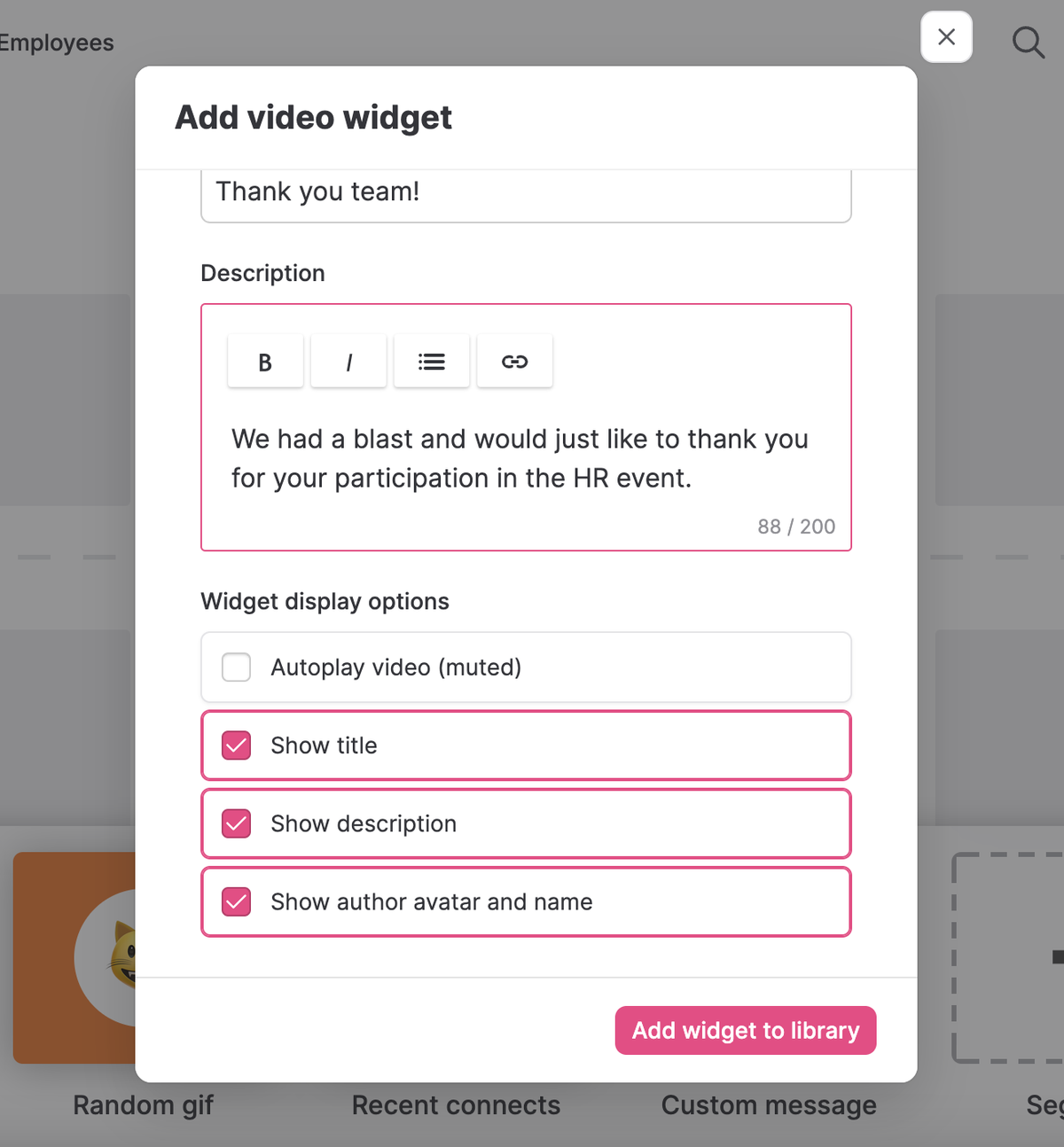Enable the Autoplay video (muted) checkbox
This screenshot has height=1147, width=1064.
tap(237, 667)
